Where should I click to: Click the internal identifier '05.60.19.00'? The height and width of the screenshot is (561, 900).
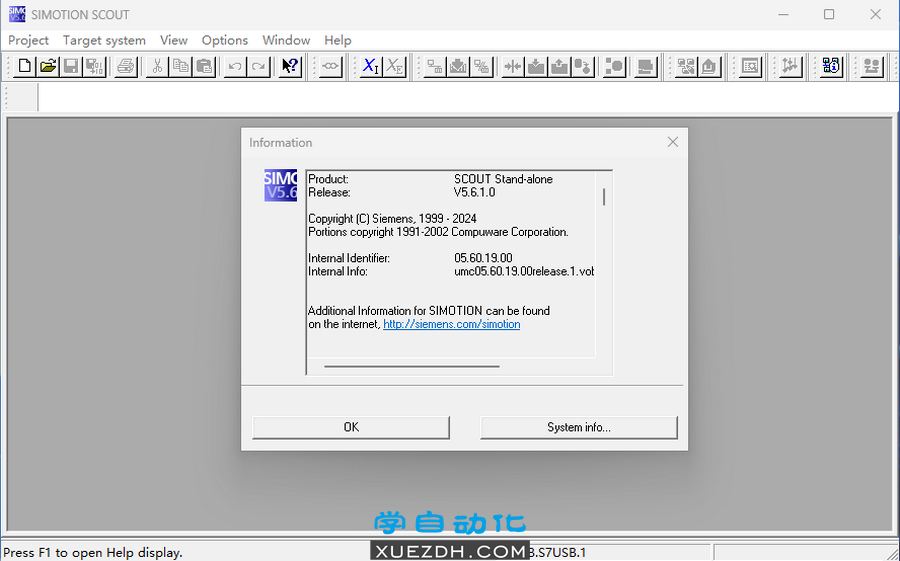(483, 258)
